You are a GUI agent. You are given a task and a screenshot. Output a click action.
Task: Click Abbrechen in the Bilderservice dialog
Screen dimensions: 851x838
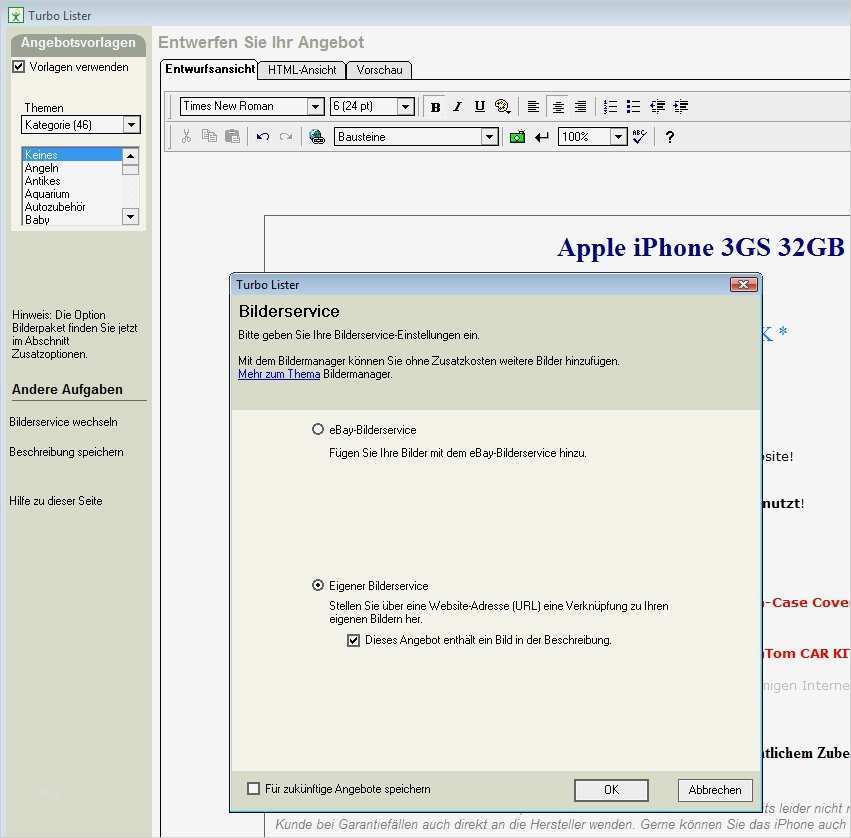point(715,790)
